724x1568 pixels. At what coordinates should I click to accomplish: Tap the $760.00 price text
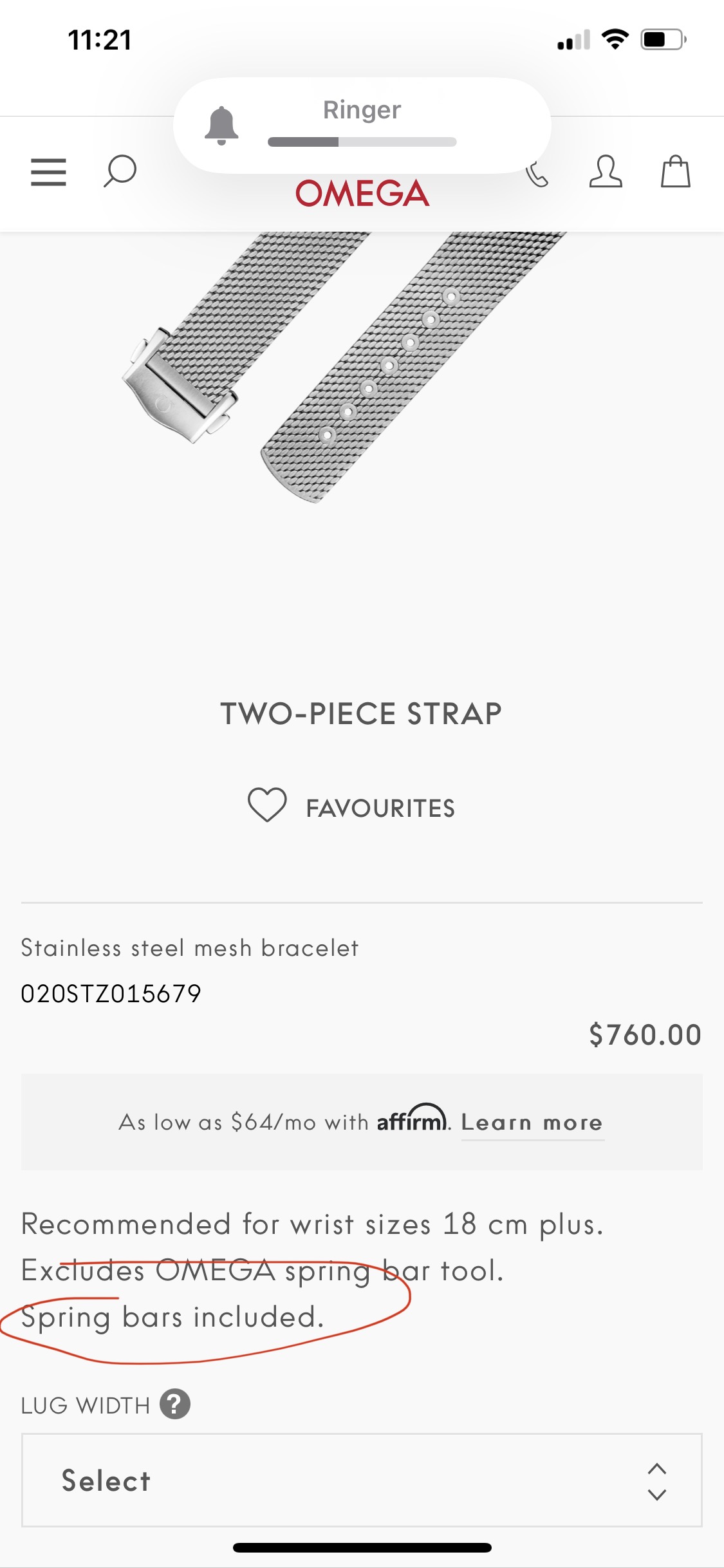(645, 1035)
